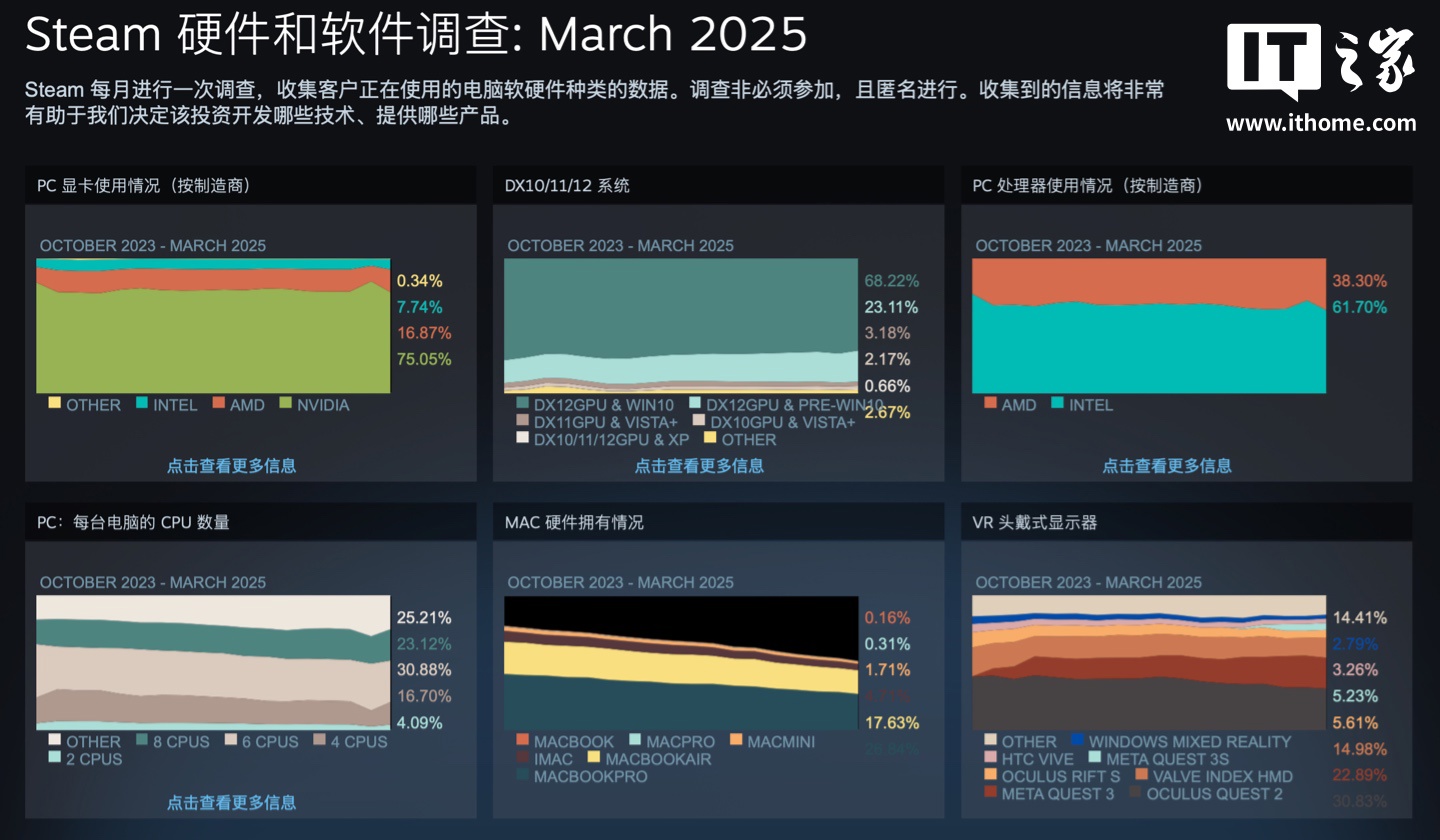Click the 75.05% NVIDIA share value
1440x840 pixels.
pyautogui.click(x=423, y=359)
